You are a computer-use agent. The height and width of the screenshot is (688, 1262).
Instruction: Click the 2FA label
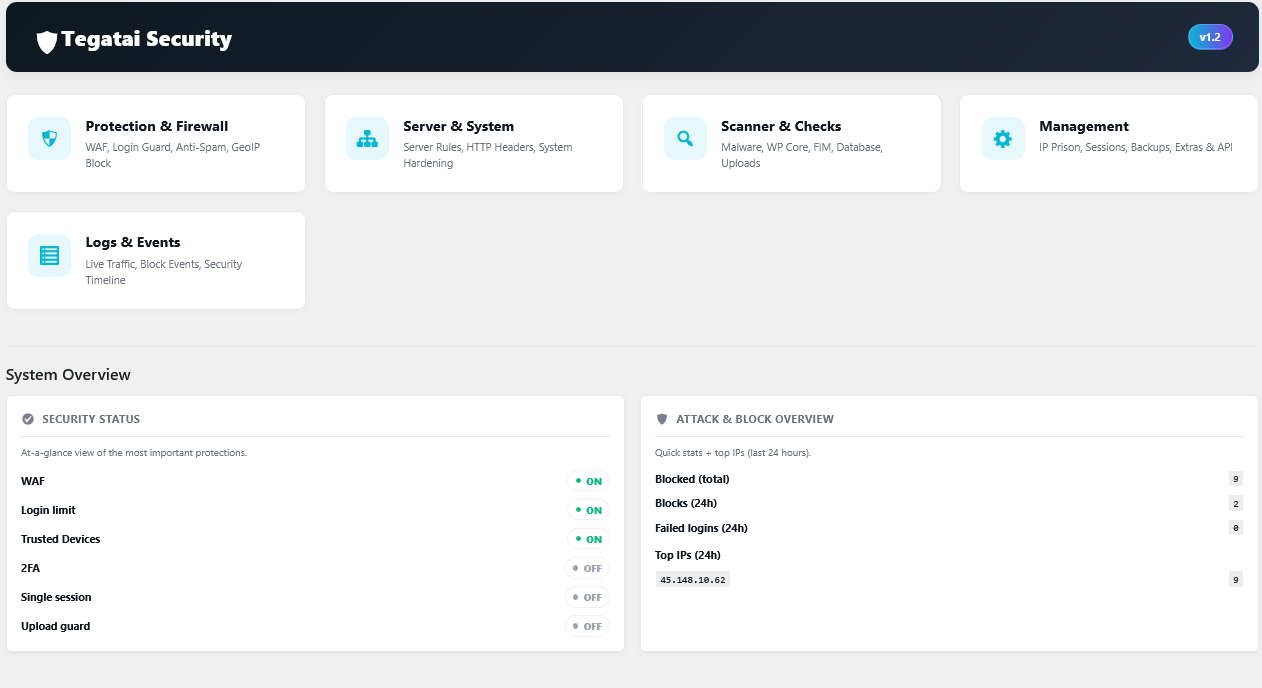[30, 568]
